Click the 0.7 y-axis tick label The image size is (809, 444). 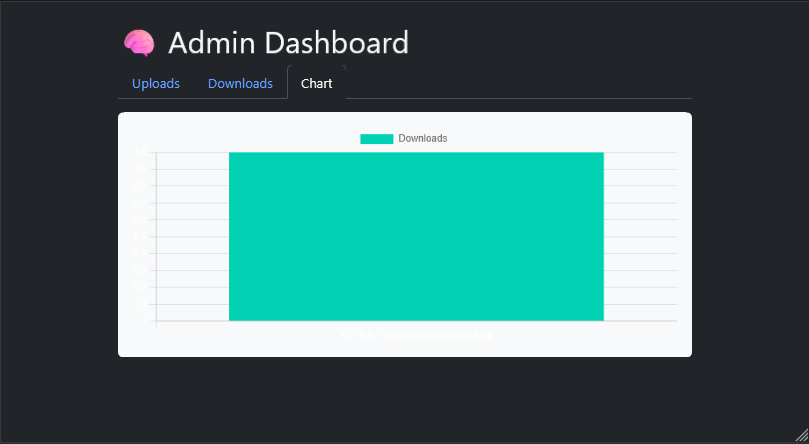(x=141, y=203)
